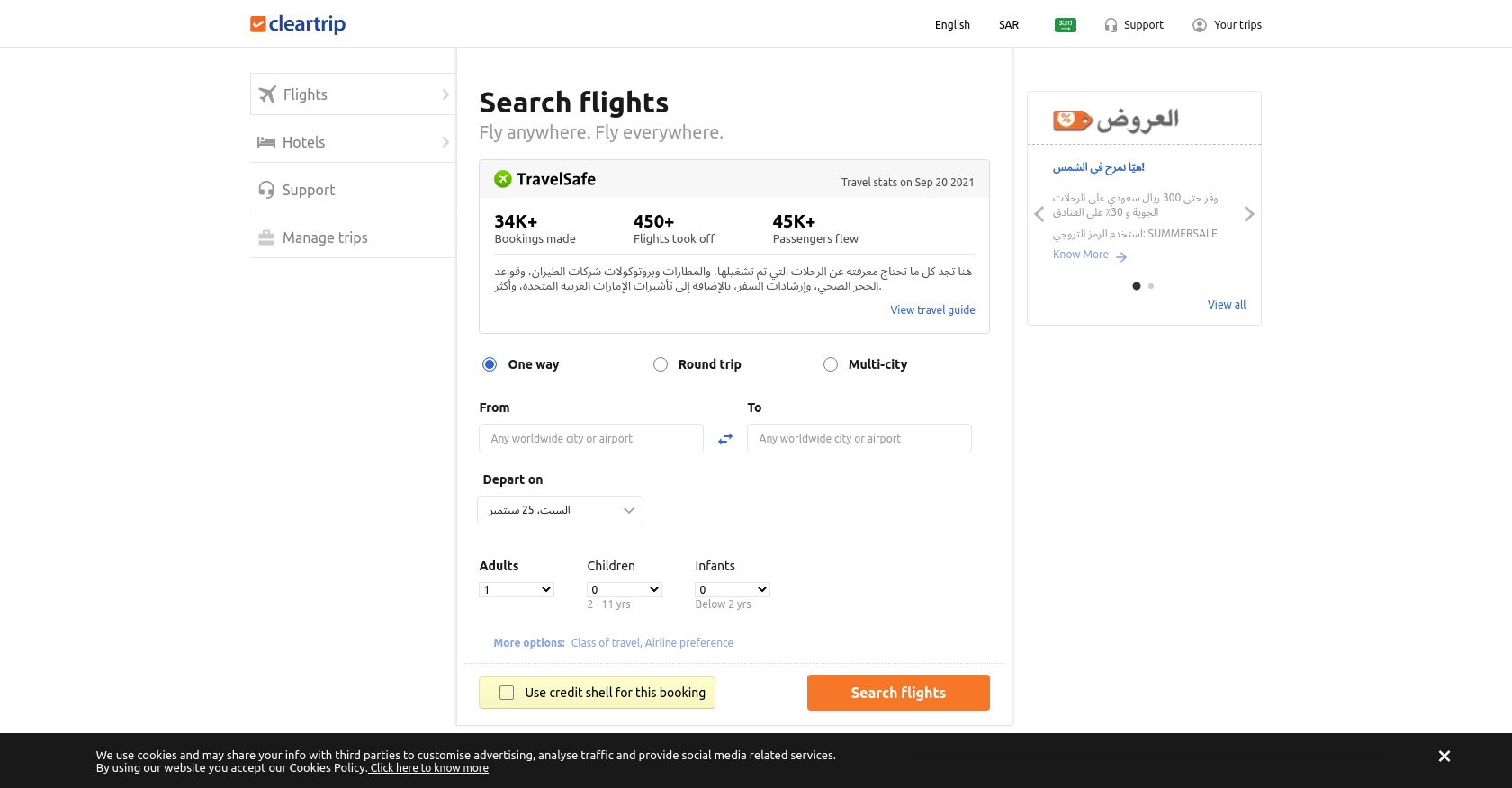Image resolution: width=1512 pixels, height=788 pixels.
Task: Click the Support headset icon in header
Action: tap(1111, 25)
